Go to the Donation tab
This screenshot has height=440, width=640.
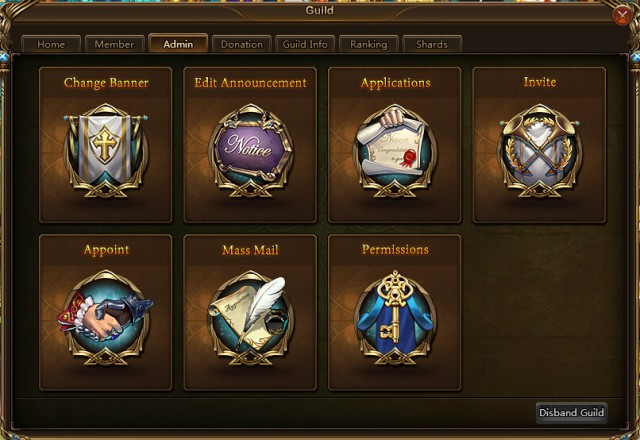pyautogui.click(x=242, y=44)
